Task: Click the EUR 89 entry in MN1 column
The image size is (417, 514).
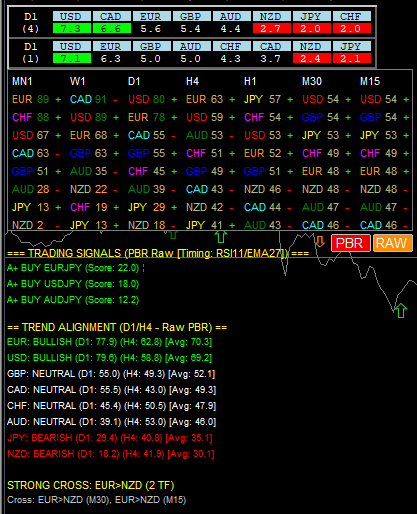Action: tap(30, 99)
